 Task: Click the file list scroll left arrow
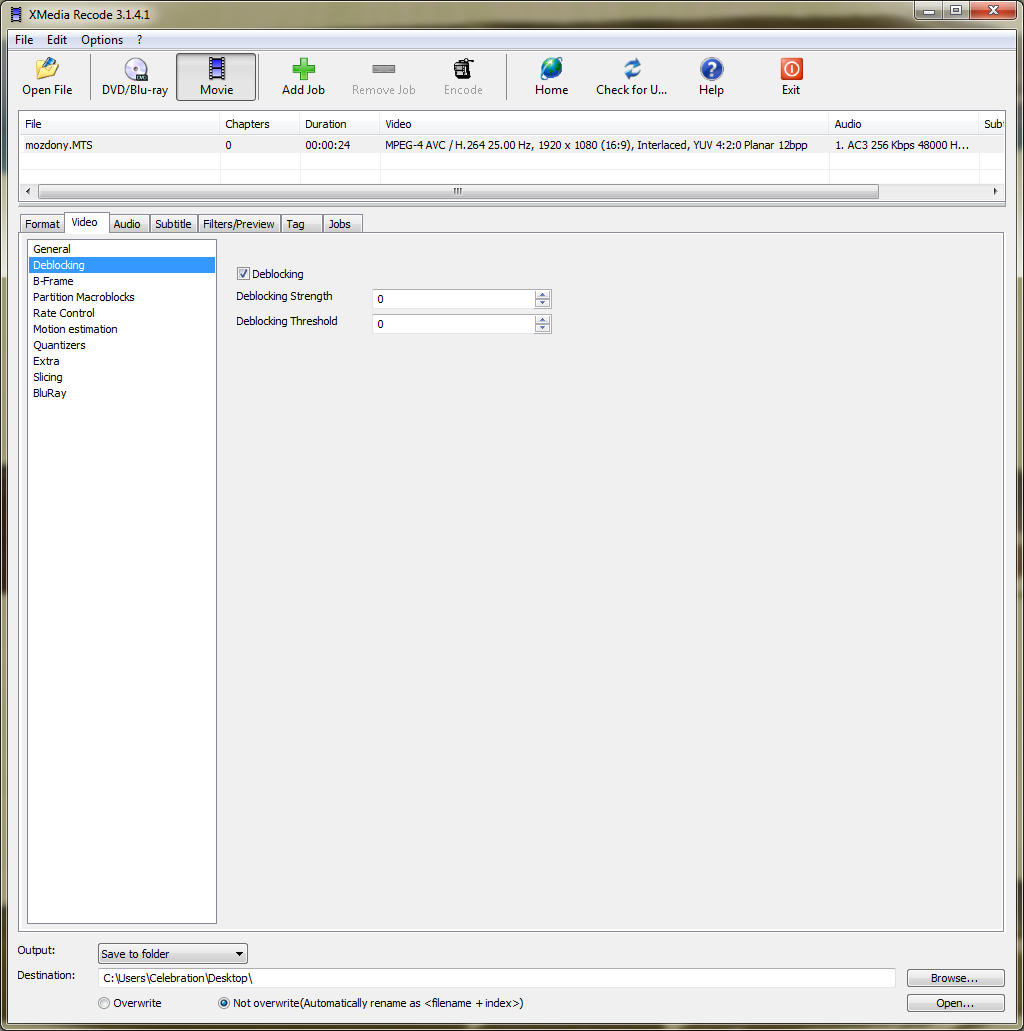[28, 191]
